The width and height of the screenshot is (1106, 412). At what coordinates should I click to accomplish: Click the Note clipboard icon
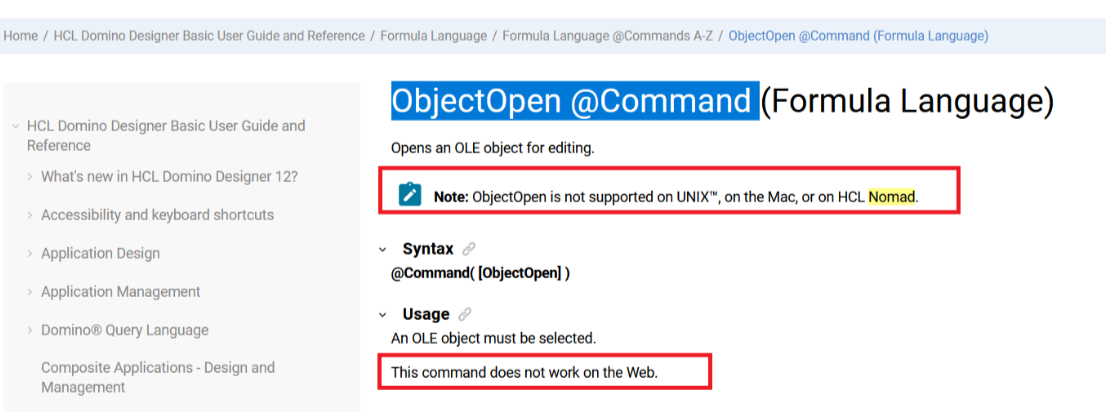tap(410, 194)
